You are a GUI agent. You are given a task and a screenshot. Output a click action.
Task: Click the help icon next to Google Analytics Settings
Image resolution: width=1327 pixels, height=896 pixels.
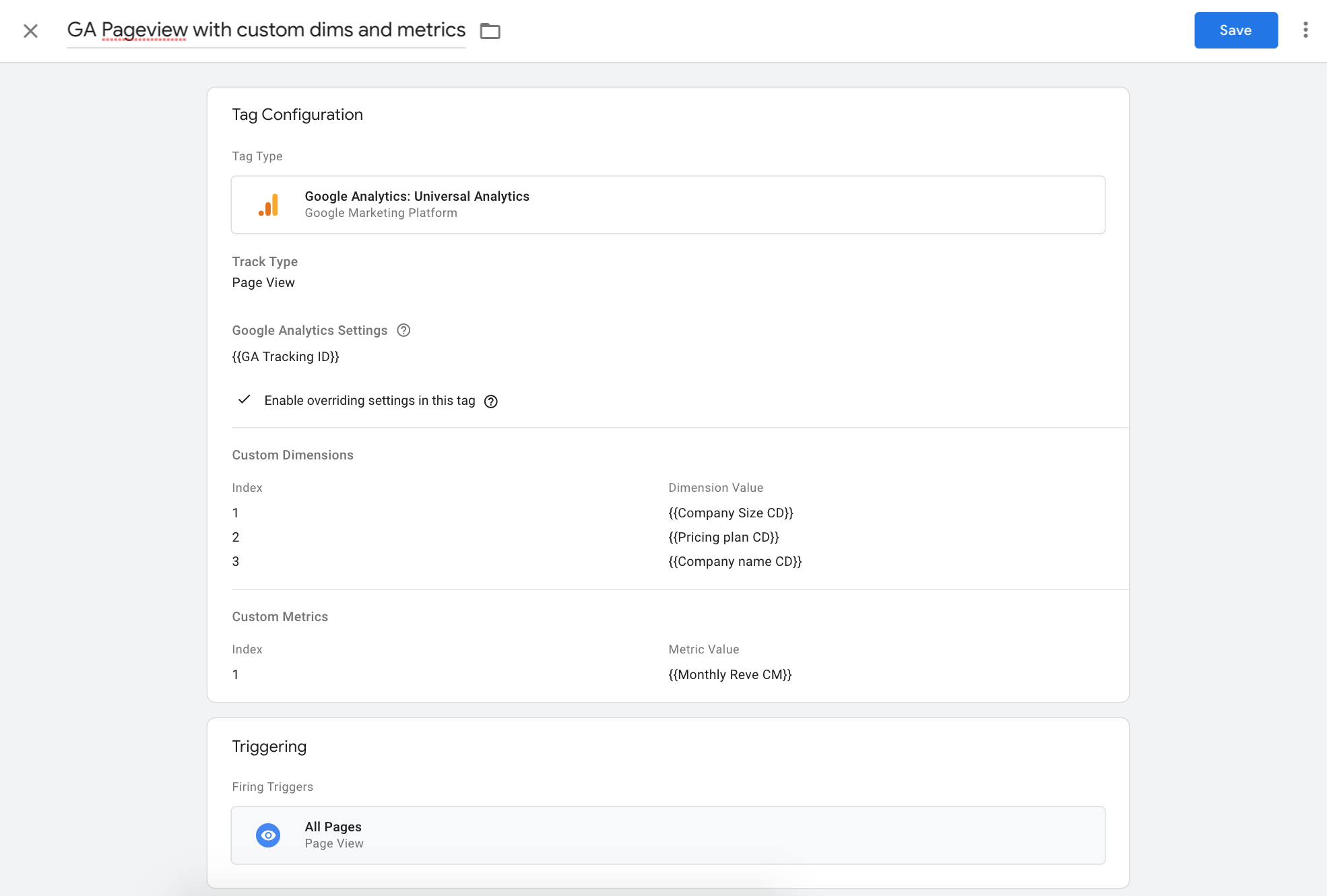pos(403,330)
